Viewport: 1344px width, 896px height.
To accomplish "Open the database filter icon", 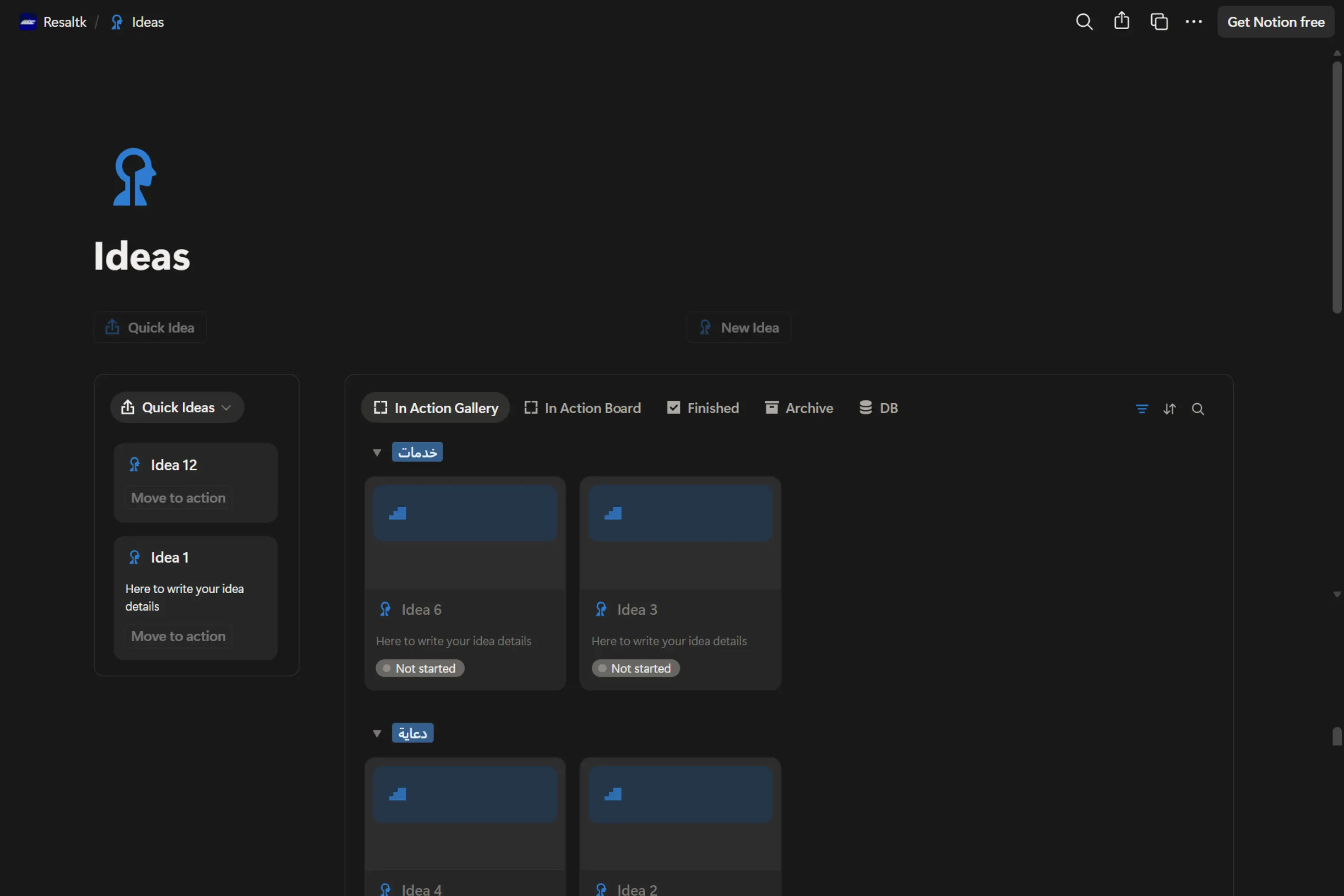I will point(1141,409).
